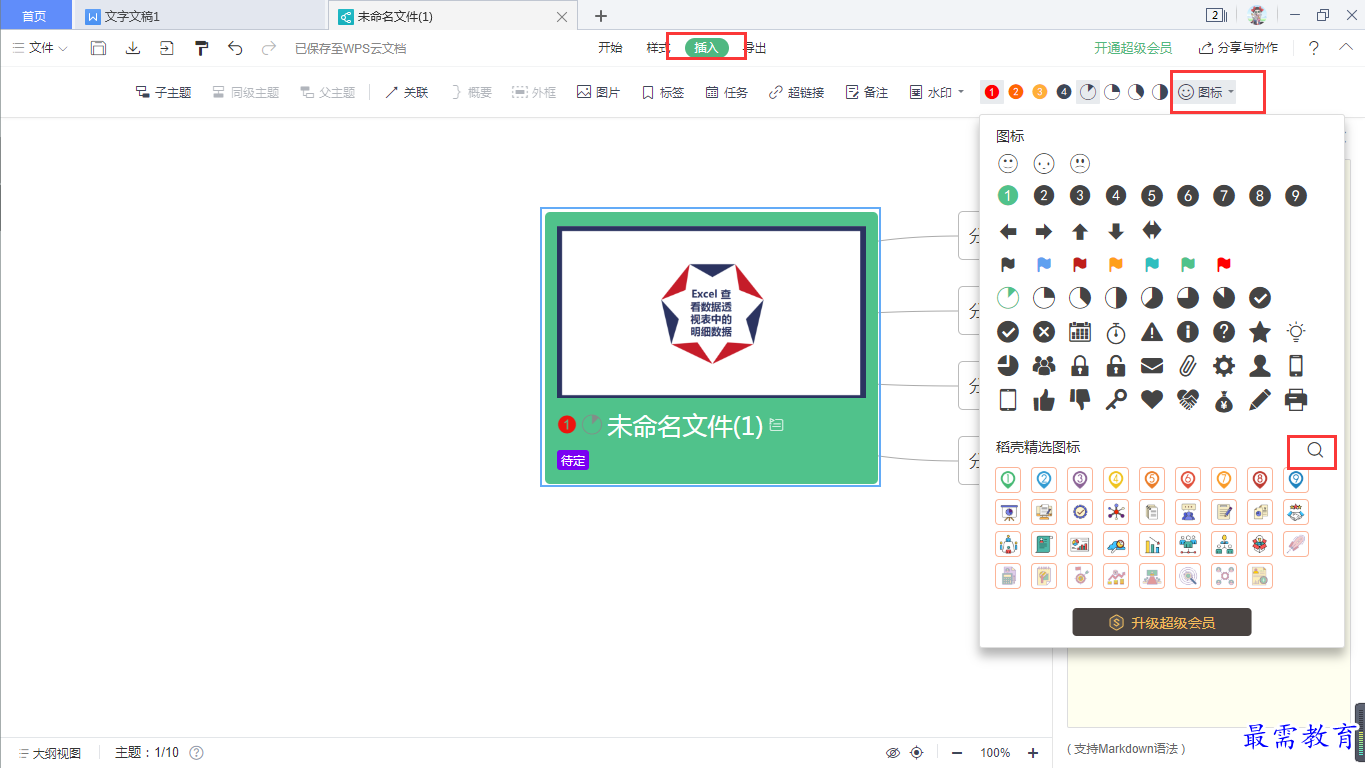Insert the half-filled progress pie icon
Viewport: 1365px width, 768px height.
pyautogui.click(x=1116, y=298)
